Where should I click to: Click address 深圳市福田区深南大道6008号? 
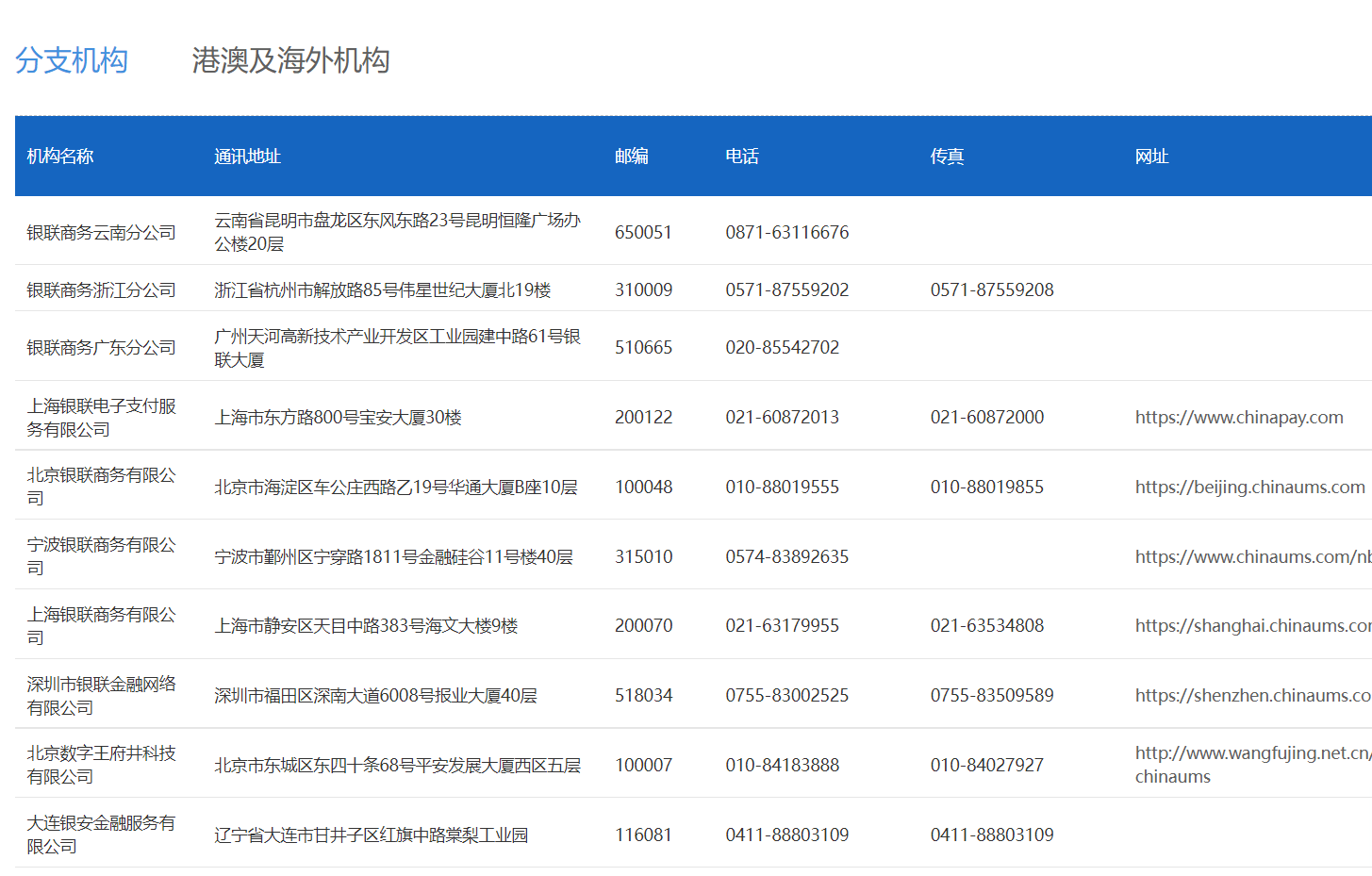tap(375, 695)
